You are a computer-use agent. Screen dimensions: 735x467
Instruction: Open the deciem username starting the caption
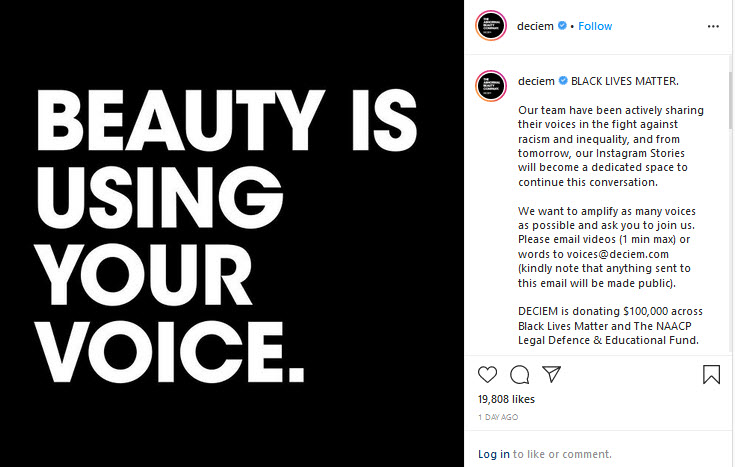click(x=536, y=81)
